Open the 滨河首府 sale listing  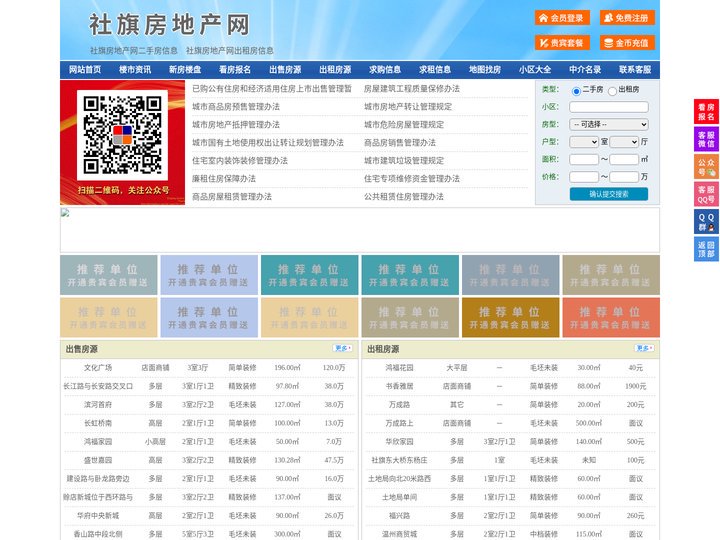[98, 405]
